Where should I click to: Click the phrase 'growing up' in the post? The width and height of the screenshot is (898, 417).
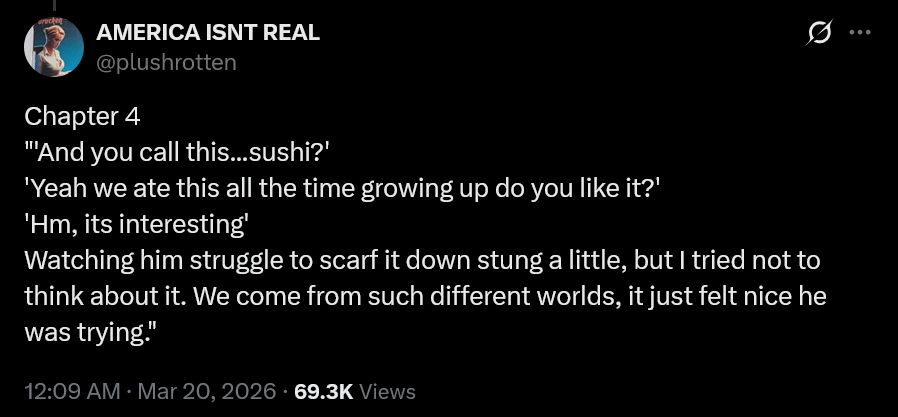pyautogui.click(x=424, y=190)
